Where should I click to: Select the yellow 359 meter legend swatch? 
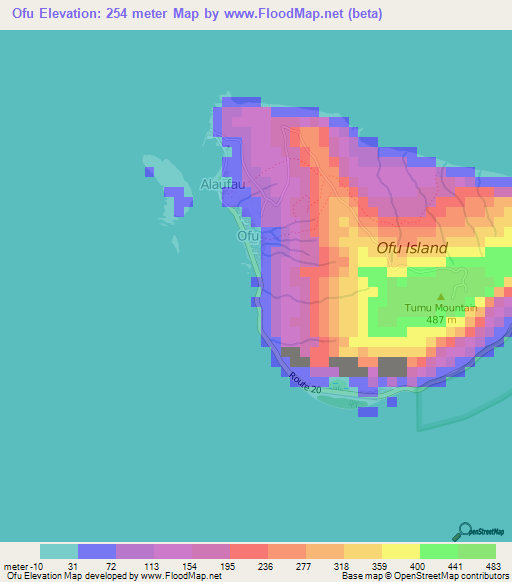click(401, 552)
